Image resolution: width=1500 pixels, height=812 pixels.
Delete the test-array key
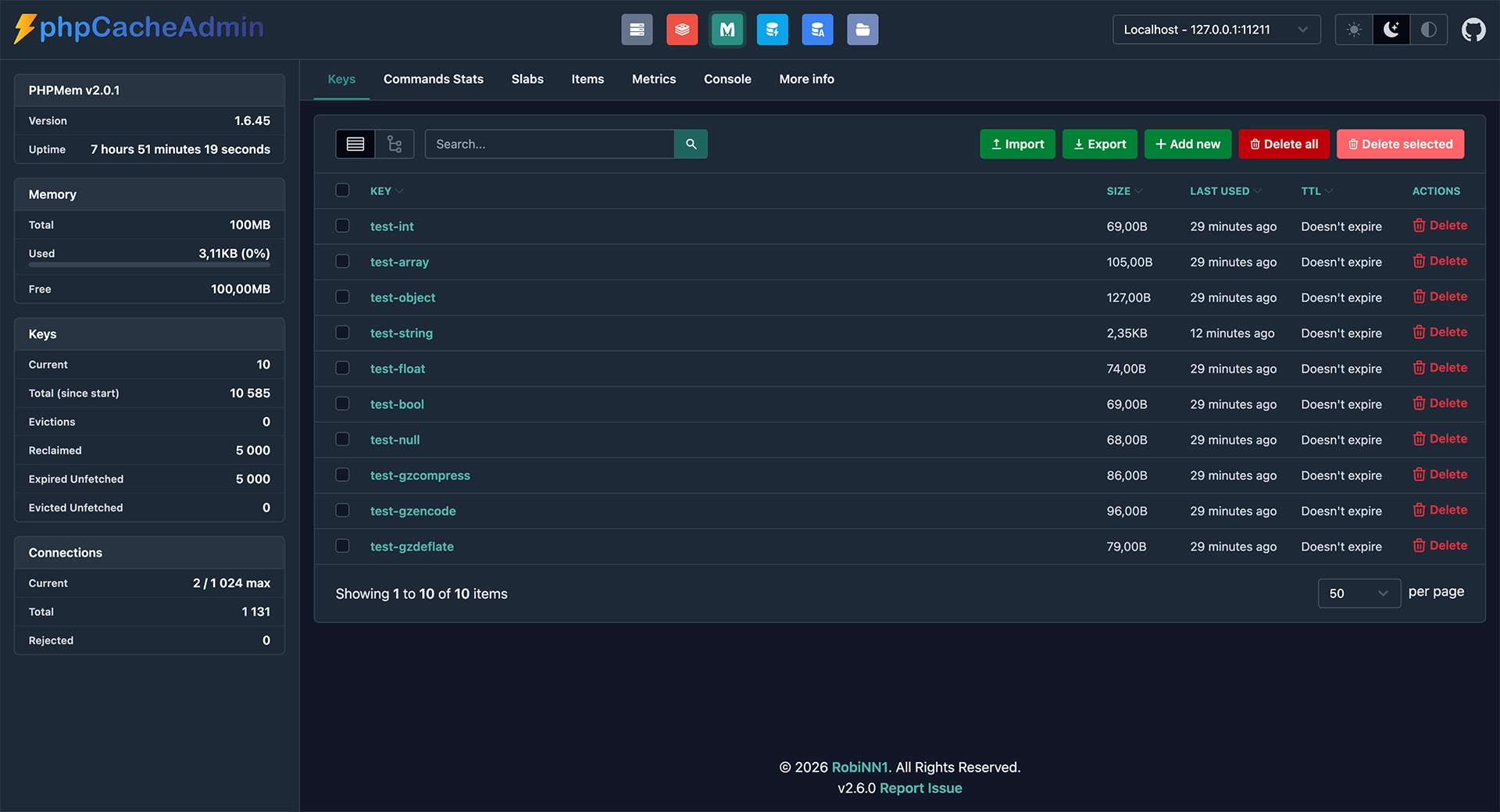1440,261
